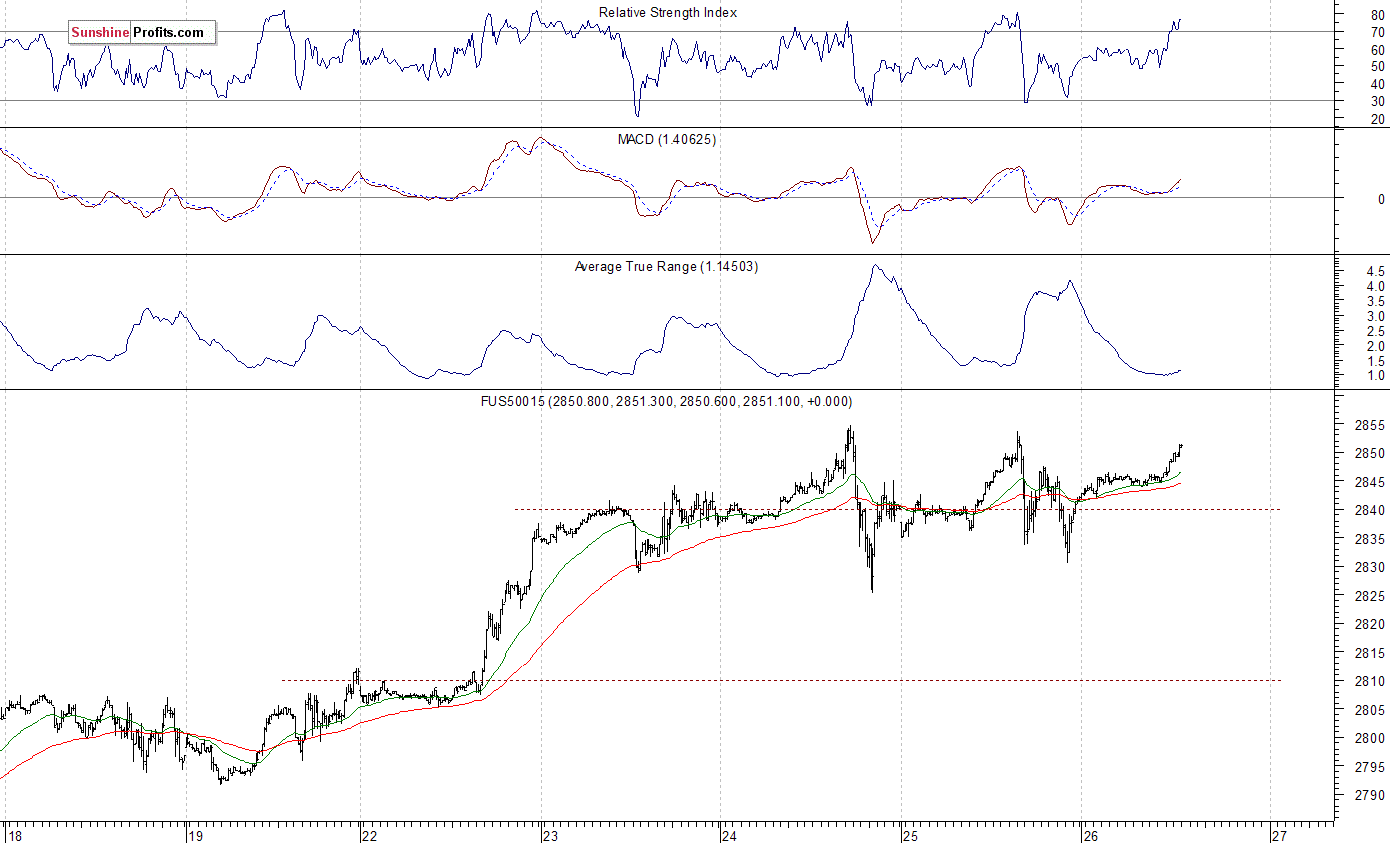This screenshot has width=1390, height=843.
Task: Click the 2855 price axis label
Action: (x=1369, y=426)
